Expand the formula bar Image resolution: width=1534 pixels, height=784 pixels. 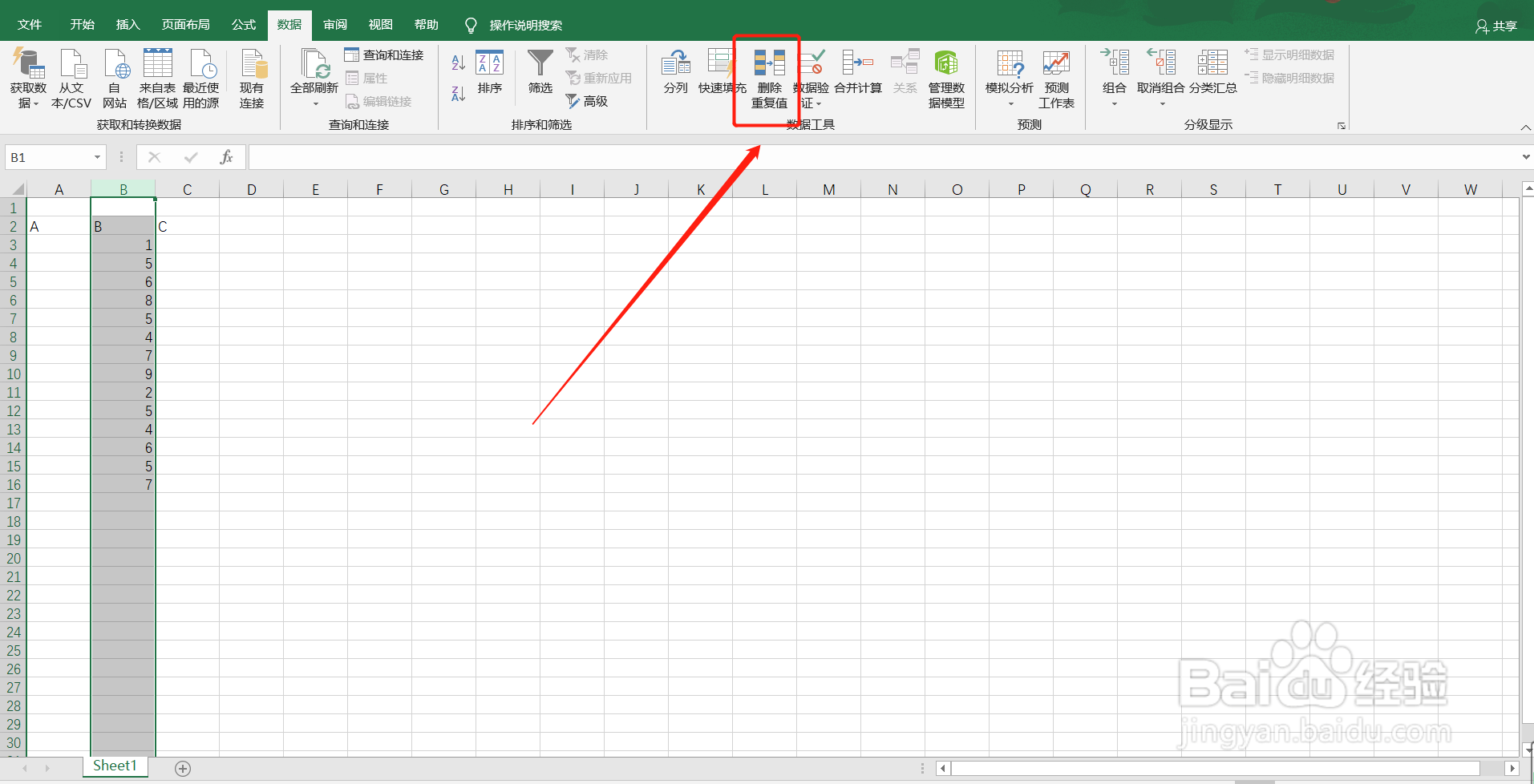[1525, 157]
